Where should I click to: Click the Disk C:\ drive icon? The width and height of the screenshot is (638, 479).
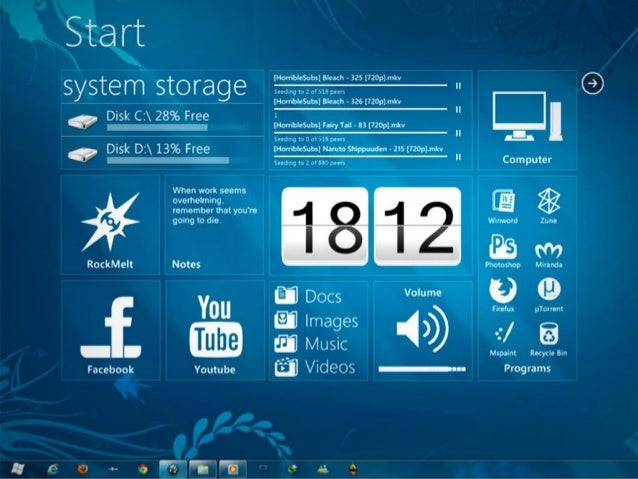pyautogui.click(x=83, y=121)
